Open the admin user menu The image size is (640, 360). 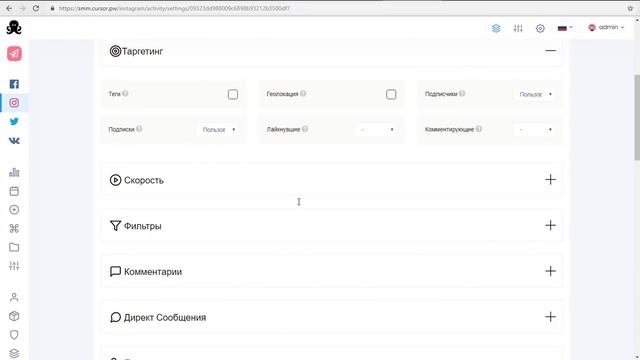tap(606, 27)
